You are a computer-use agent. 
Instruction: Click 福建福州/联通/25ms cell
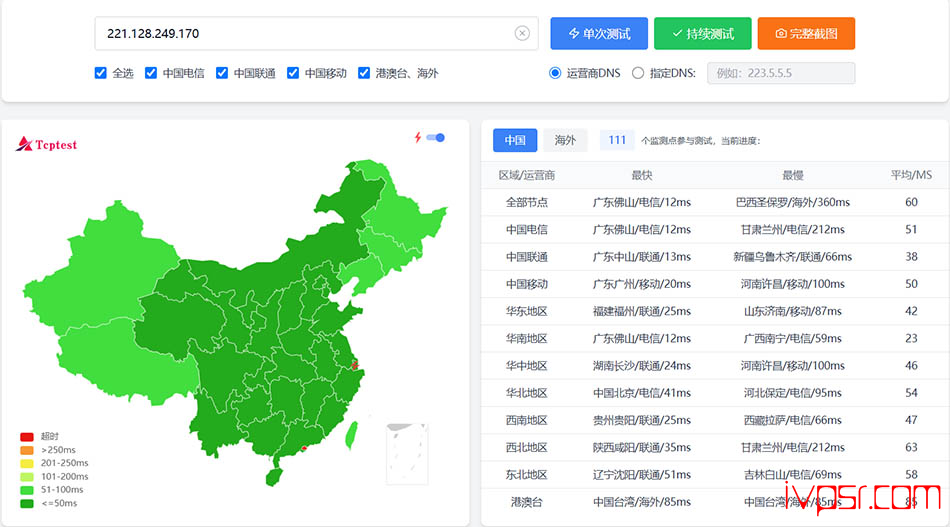click(642, 311)
